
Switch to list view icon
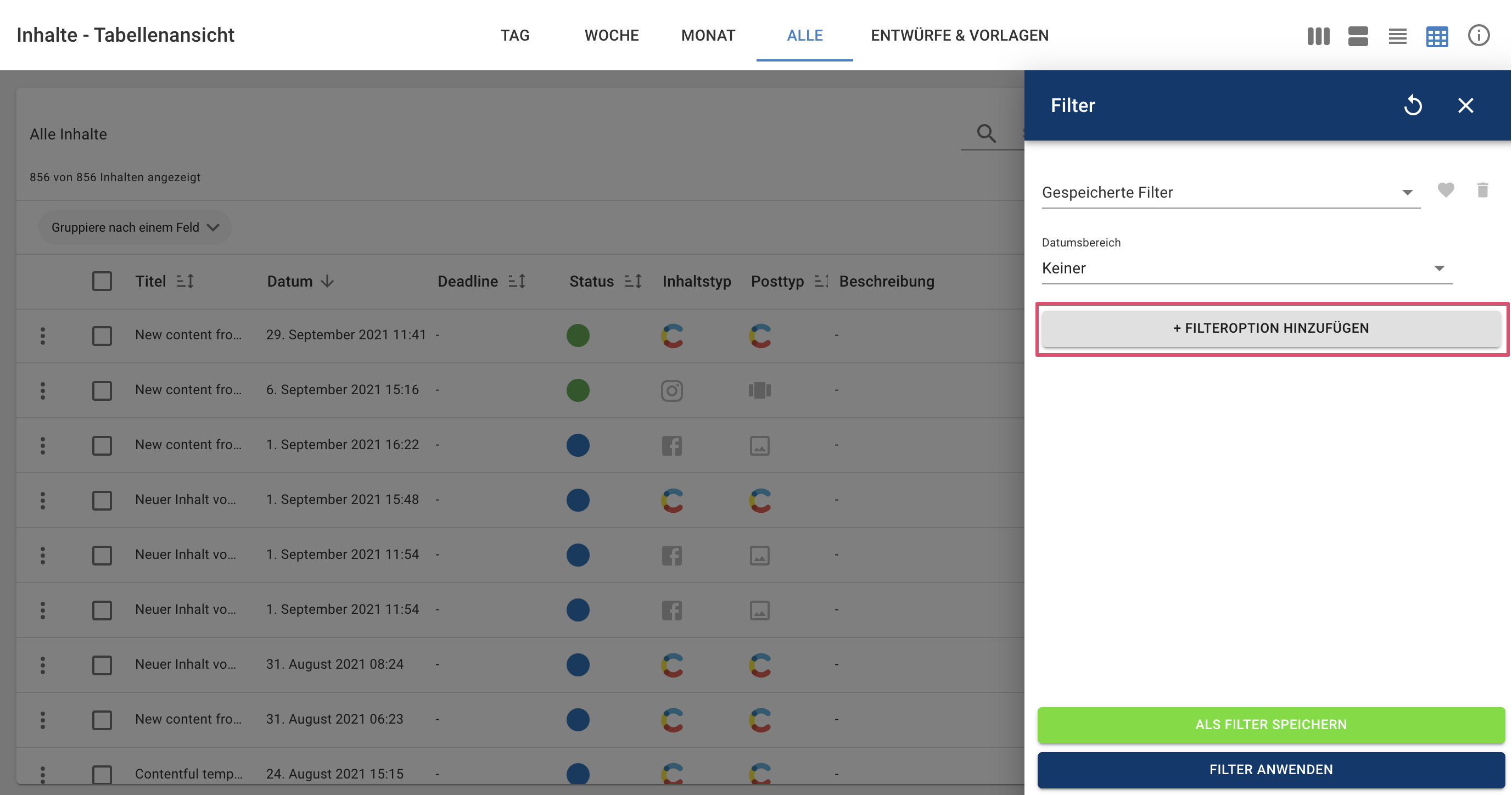[1398, 36]
